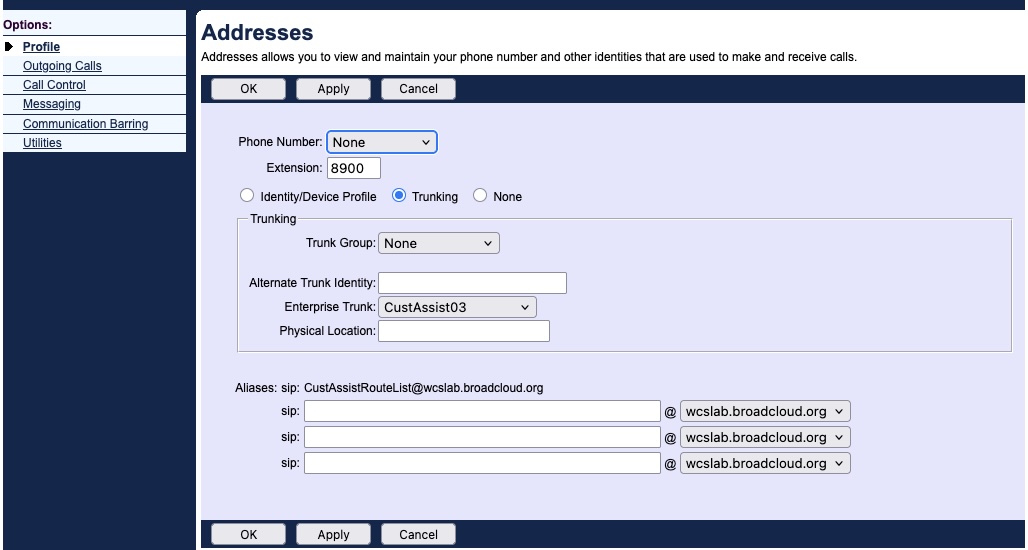Click the second empty sip alias field

[482, 437]
